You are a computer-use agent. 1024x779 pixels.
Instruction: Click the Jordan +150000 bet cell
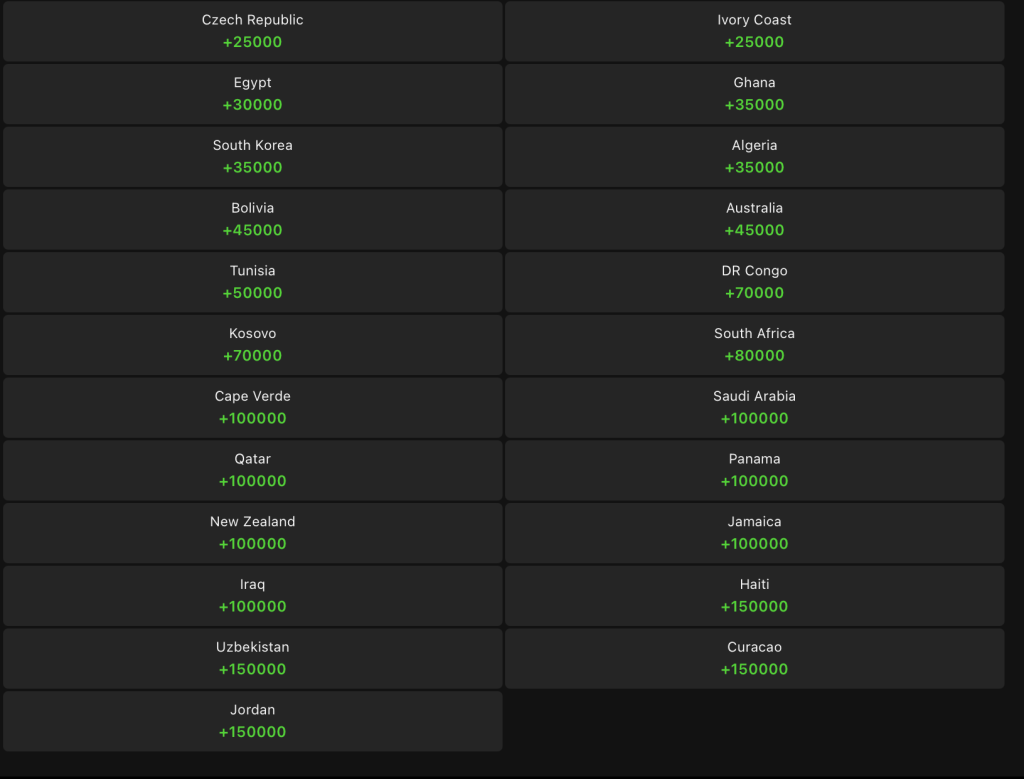click(x=253, y=721)
